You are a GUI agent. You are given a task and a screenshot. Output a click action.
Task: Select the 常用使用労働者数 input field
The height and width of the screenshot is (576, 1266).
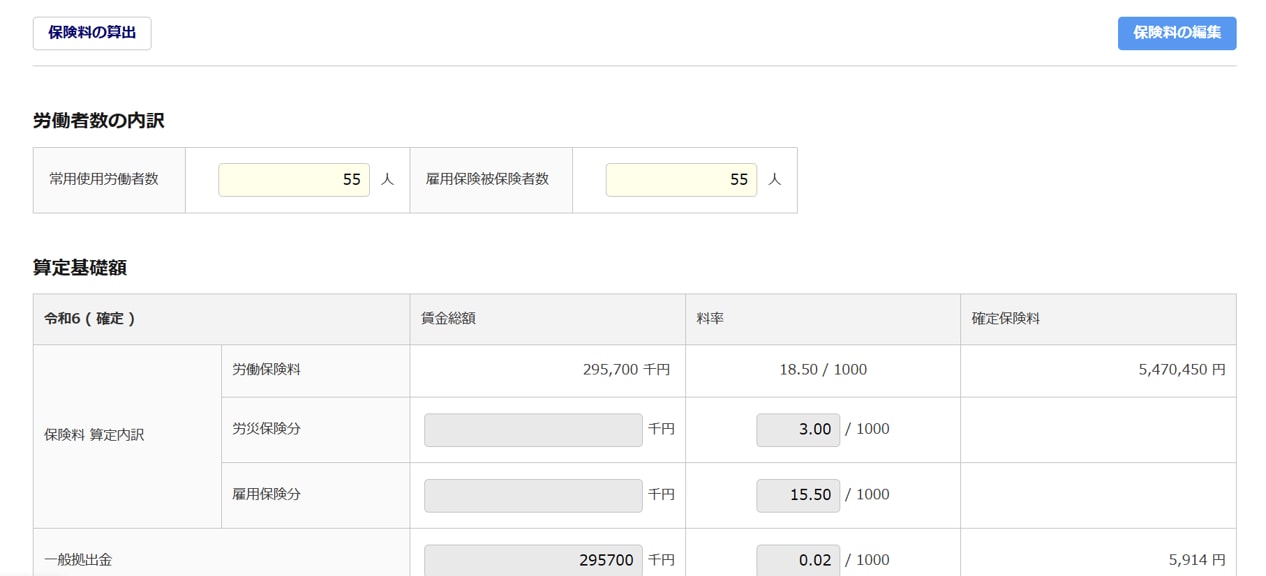294,180
